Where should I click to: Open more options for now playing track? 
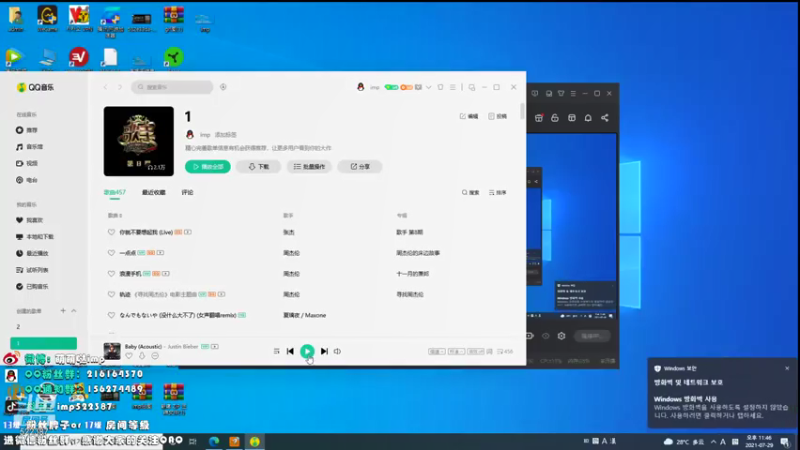(155, 356)
